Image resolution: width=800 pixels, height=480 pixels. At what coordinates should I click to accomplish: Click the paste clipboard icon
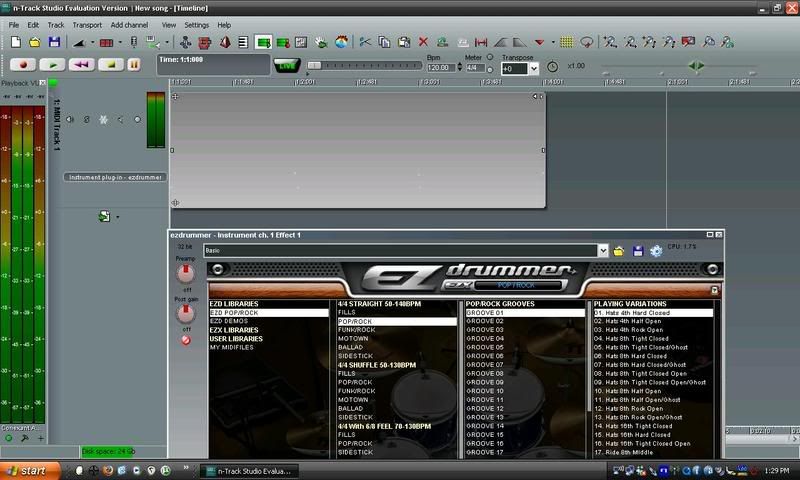(404, 42)
